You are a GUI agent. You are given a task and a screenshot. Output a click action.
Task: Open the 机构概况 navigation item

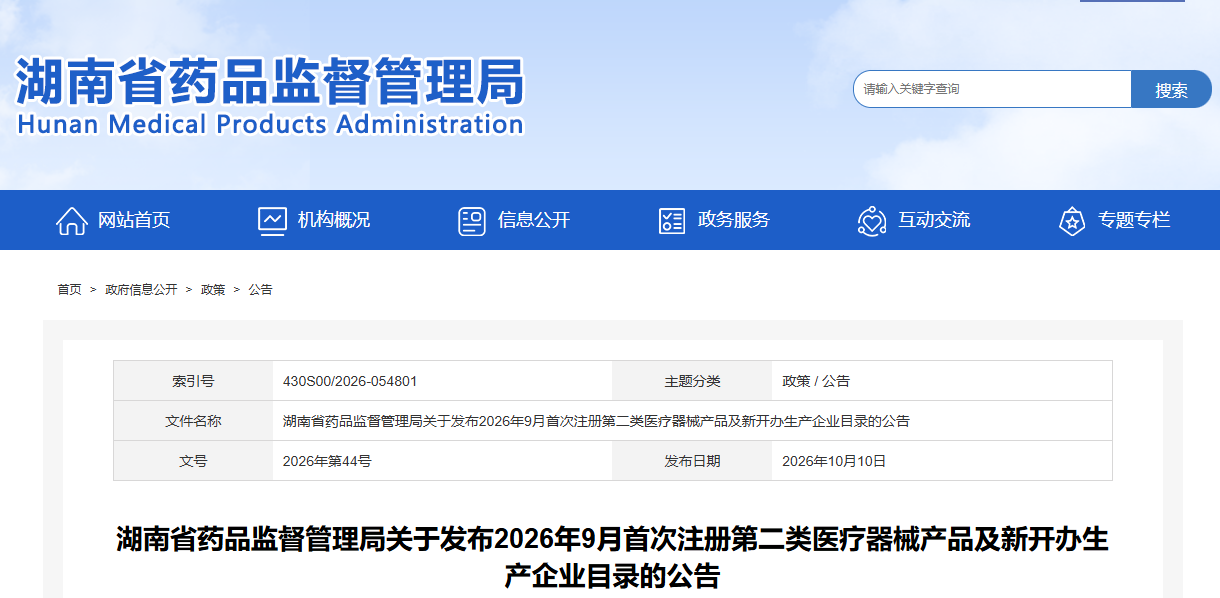[334, 220]
